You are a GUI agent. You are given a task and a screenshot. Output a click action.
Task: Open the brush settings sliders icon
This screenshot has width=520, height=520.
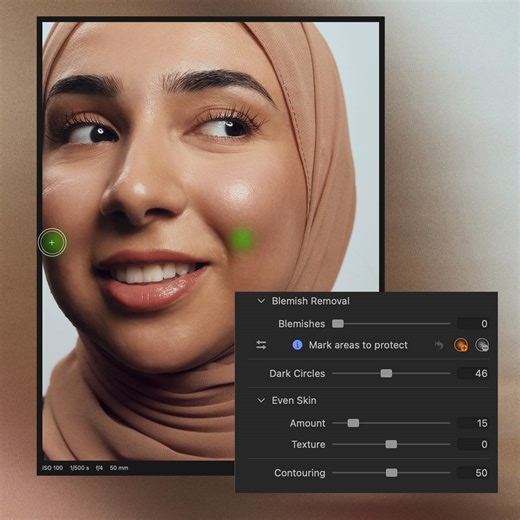[261, 345]
